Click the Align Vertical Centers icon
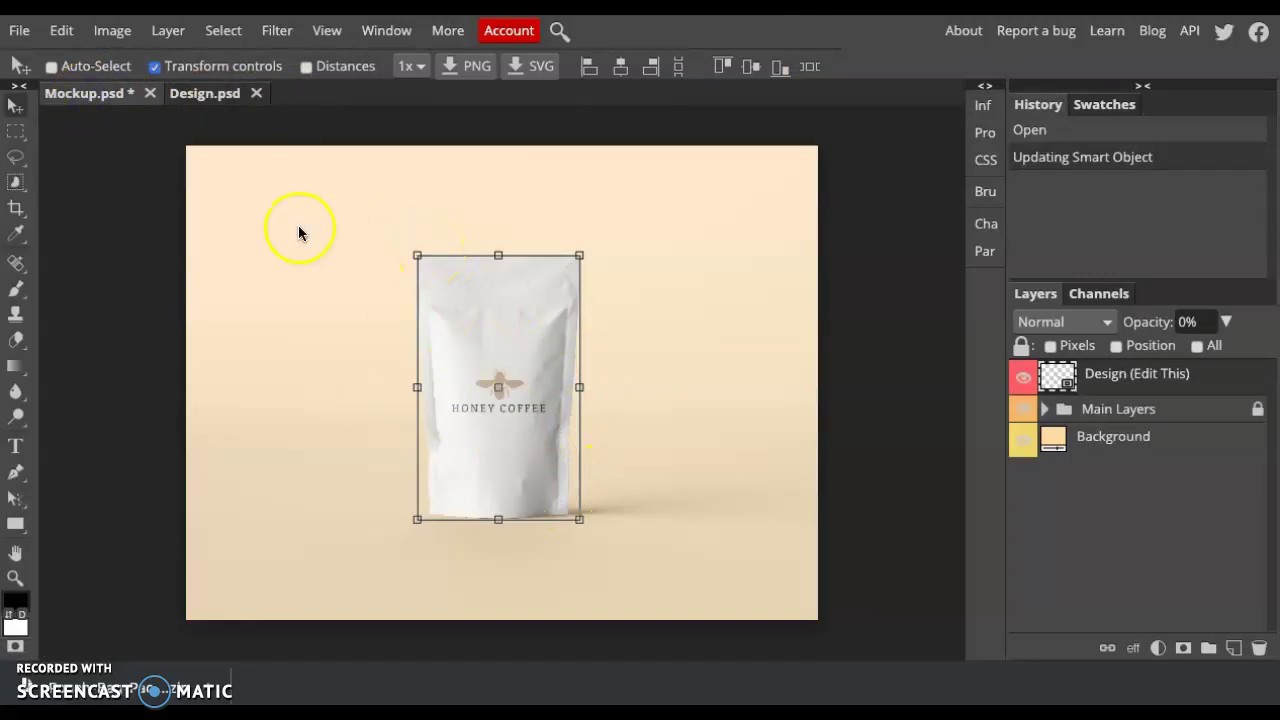The width and height of the screenshot is (1280, 720). [751, 67]
